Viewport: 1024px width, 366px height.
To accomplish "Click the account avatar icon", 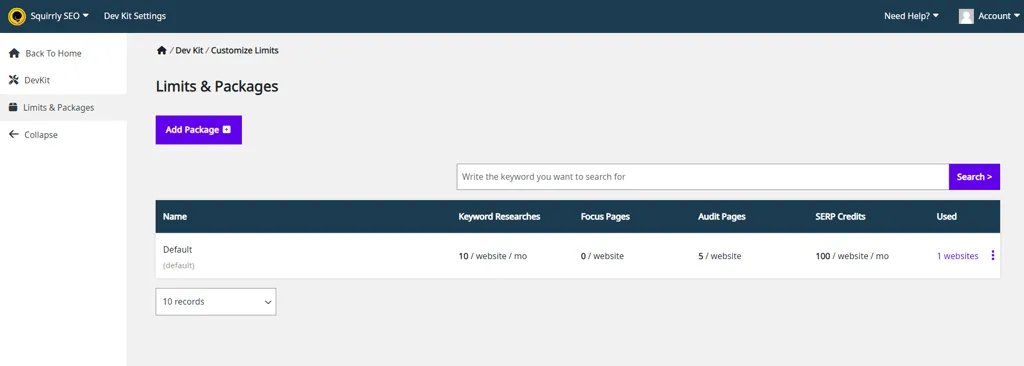I will click(967, 16).
